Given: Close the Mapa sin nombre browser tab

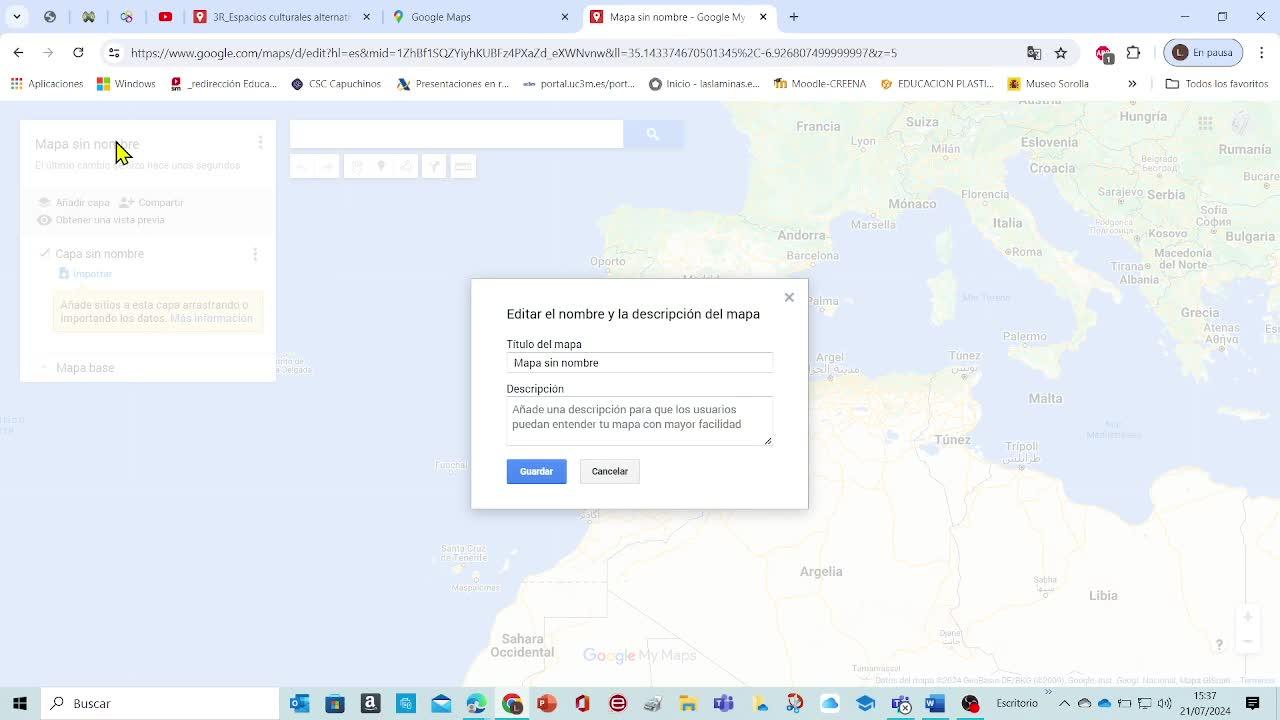Looking at the screenshot, I should 764,17.
